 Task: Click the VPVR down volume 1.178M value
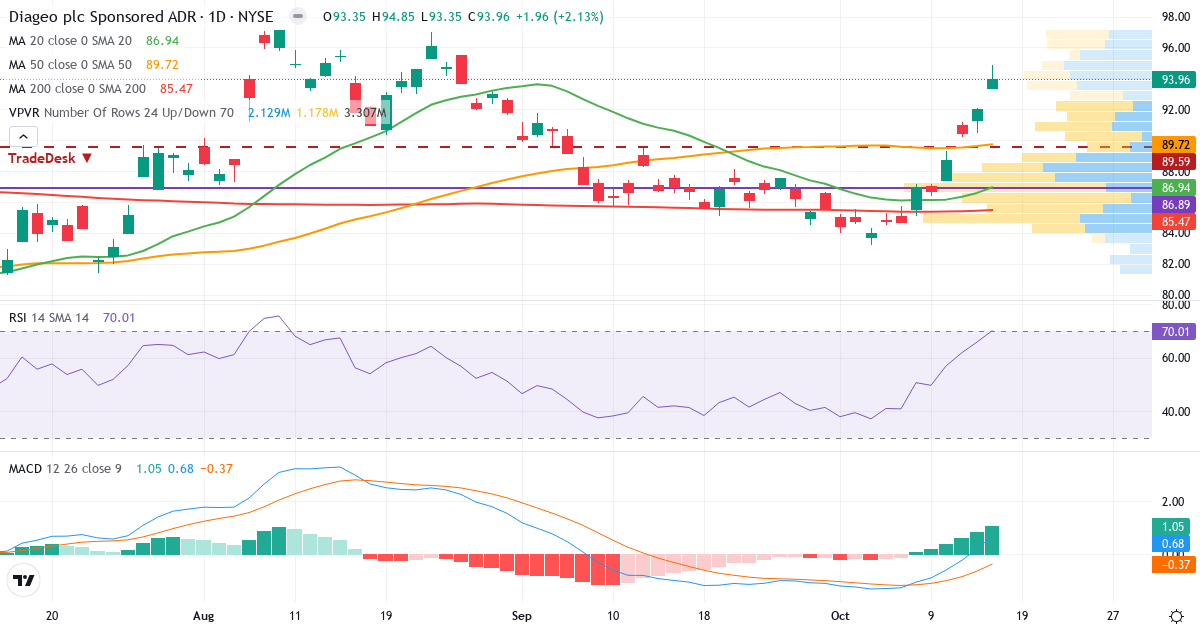tap(317, 113)
